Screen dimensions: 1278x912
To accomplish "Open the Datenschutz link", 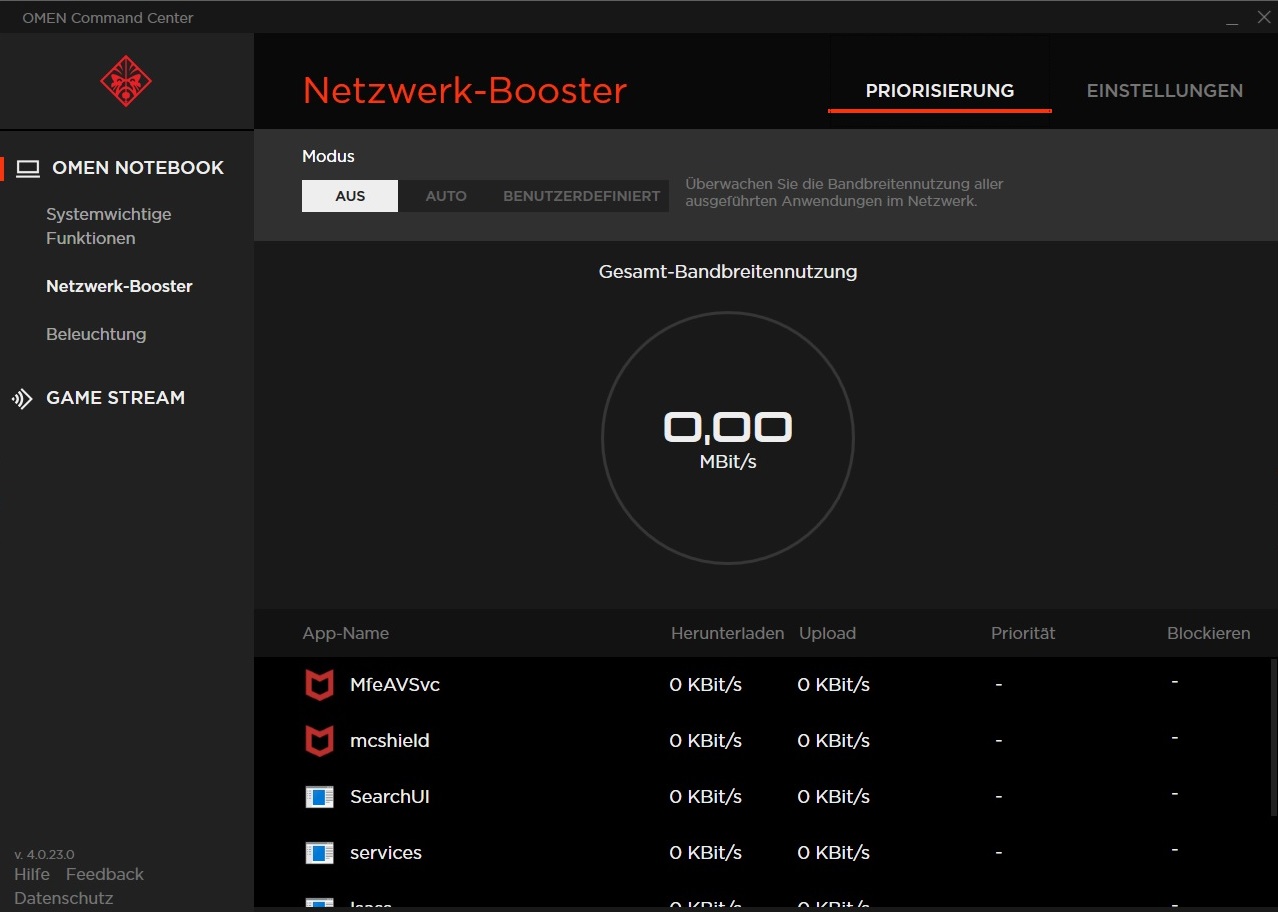I will click(64, 898).
